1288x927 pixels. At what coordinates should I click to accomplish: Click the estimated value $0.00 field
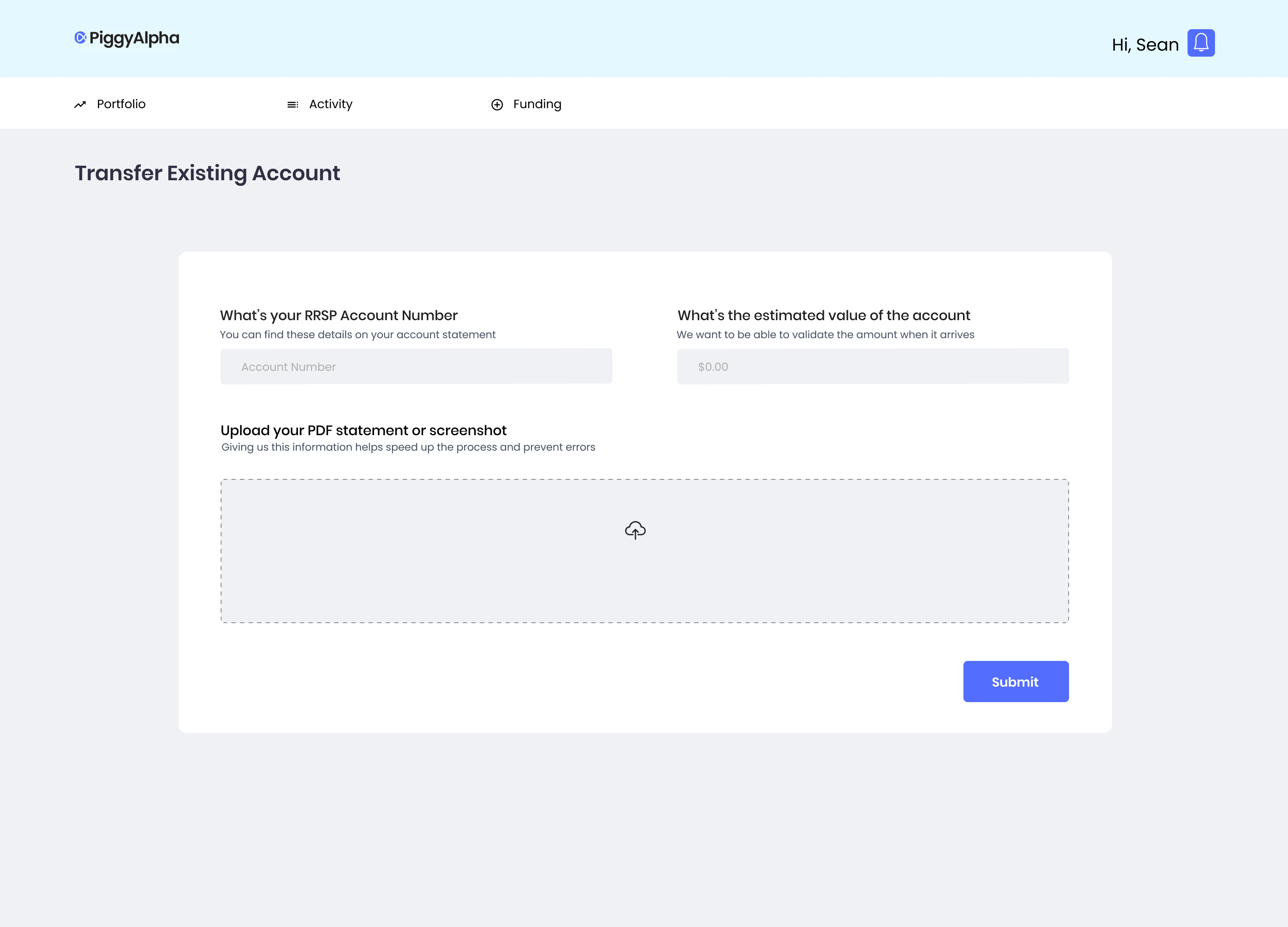[x=872, y=366]
